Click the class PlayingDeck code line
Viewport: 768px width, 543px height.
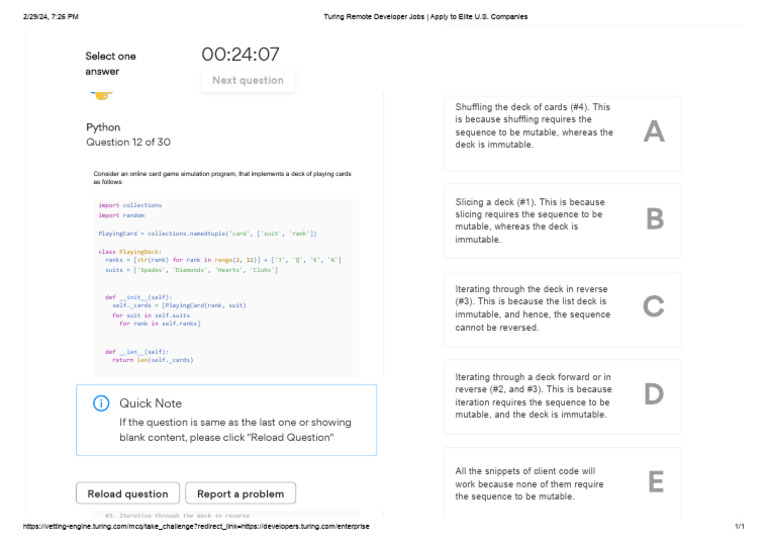(x=130, y=252)
